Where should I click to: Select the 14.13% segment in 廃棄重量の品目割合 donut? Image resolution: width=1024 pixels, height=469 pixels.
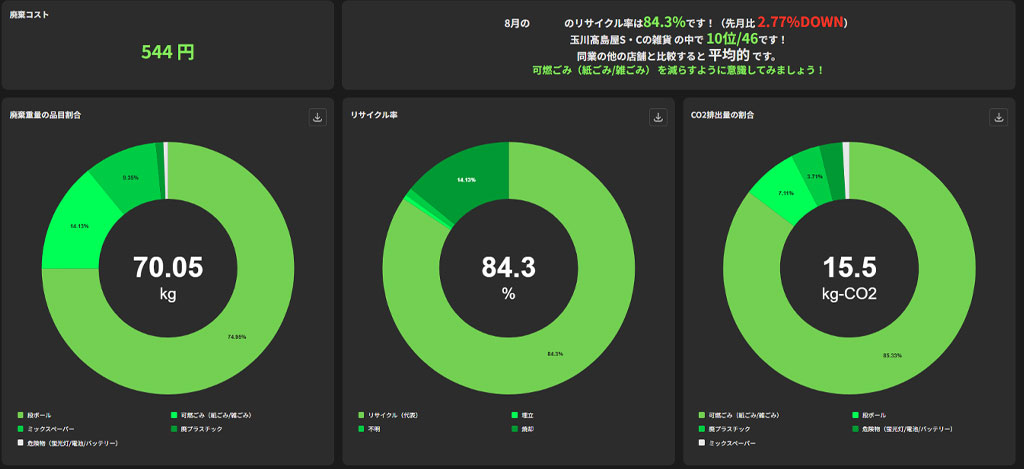pos(82,226)
